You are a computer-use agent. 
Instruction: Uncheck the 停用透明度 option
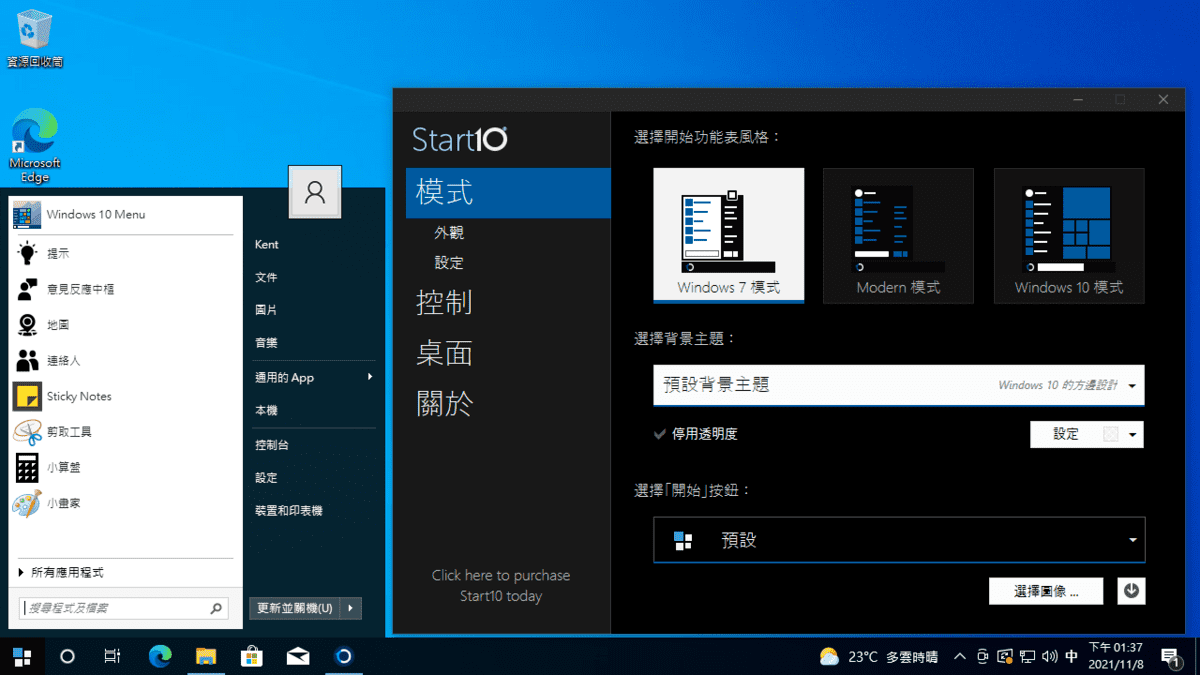660,434
